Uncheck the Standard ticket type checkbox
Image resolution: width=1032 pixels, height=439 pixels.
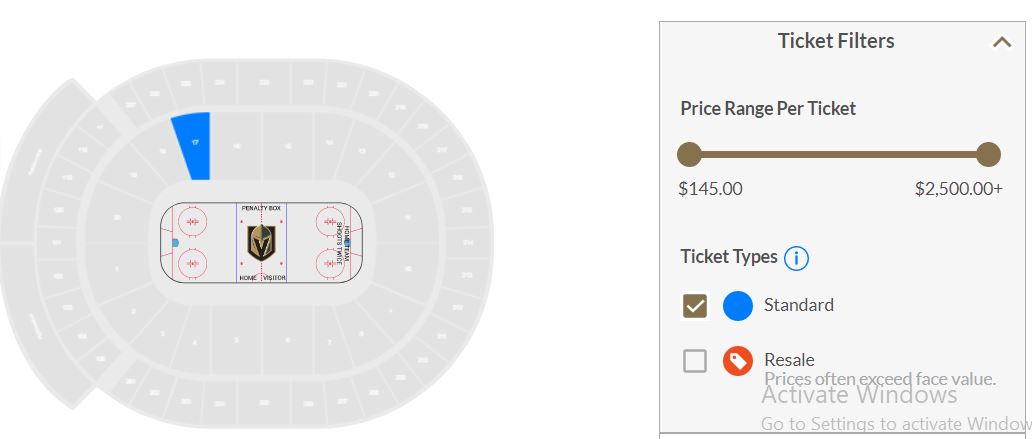tap(695, 306)
